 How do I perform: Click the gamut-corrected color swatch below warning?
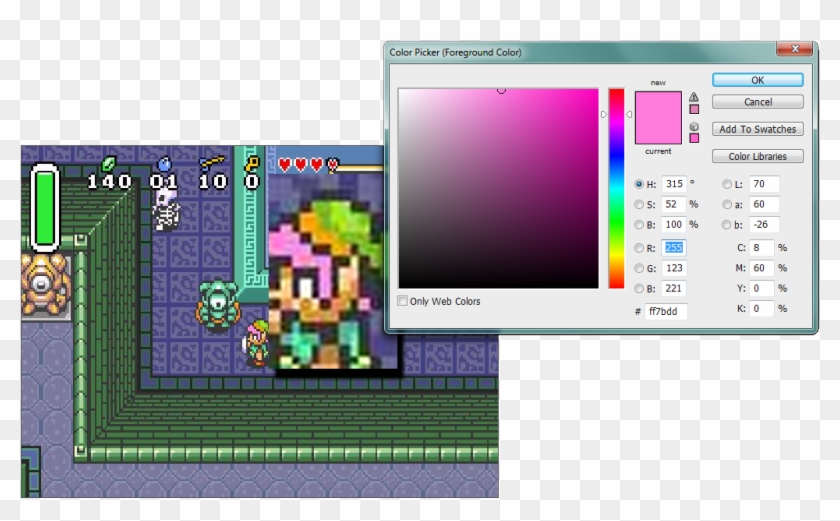694,109
